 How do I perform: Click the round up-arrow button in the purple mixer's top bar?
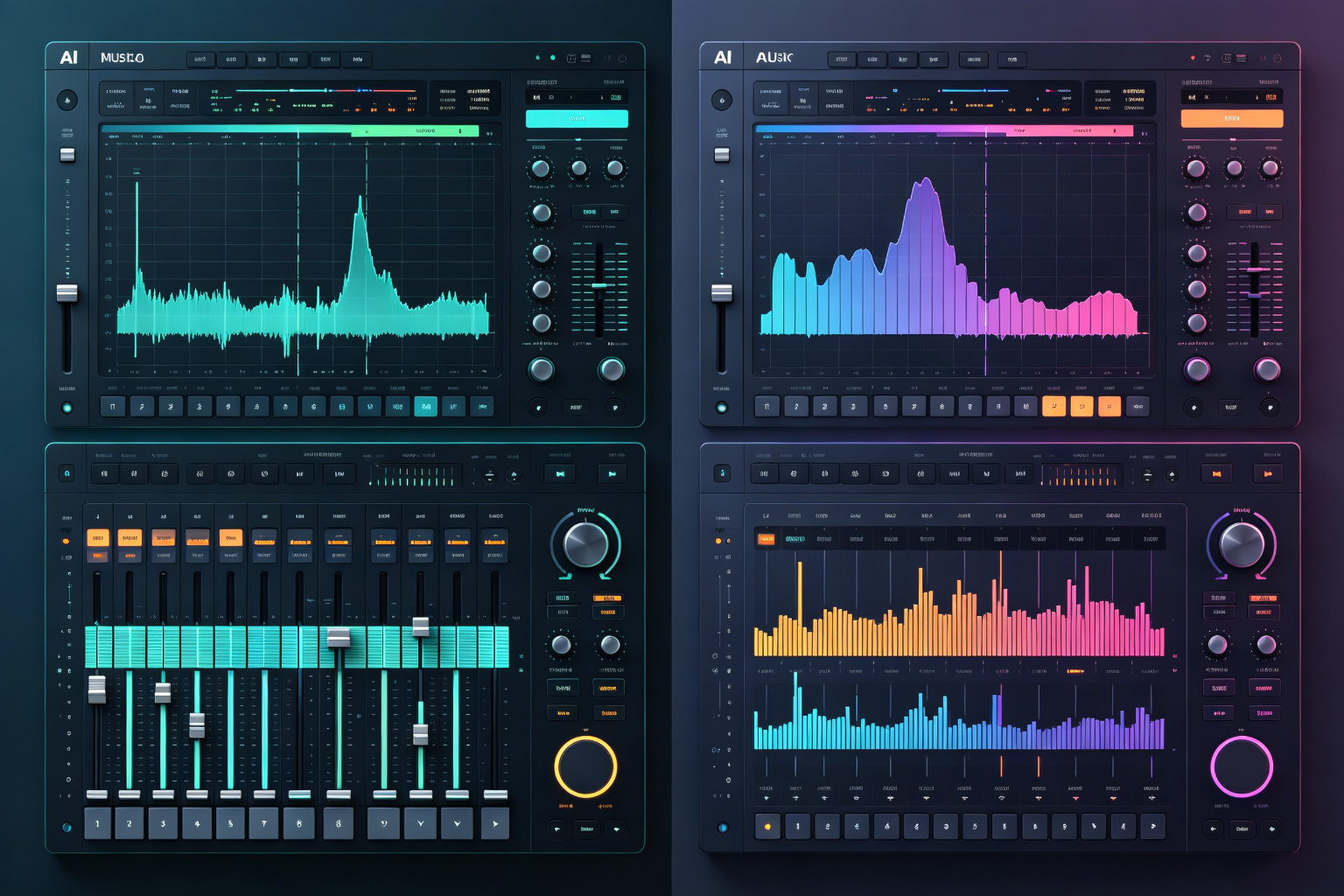(x=1172, y=475)
